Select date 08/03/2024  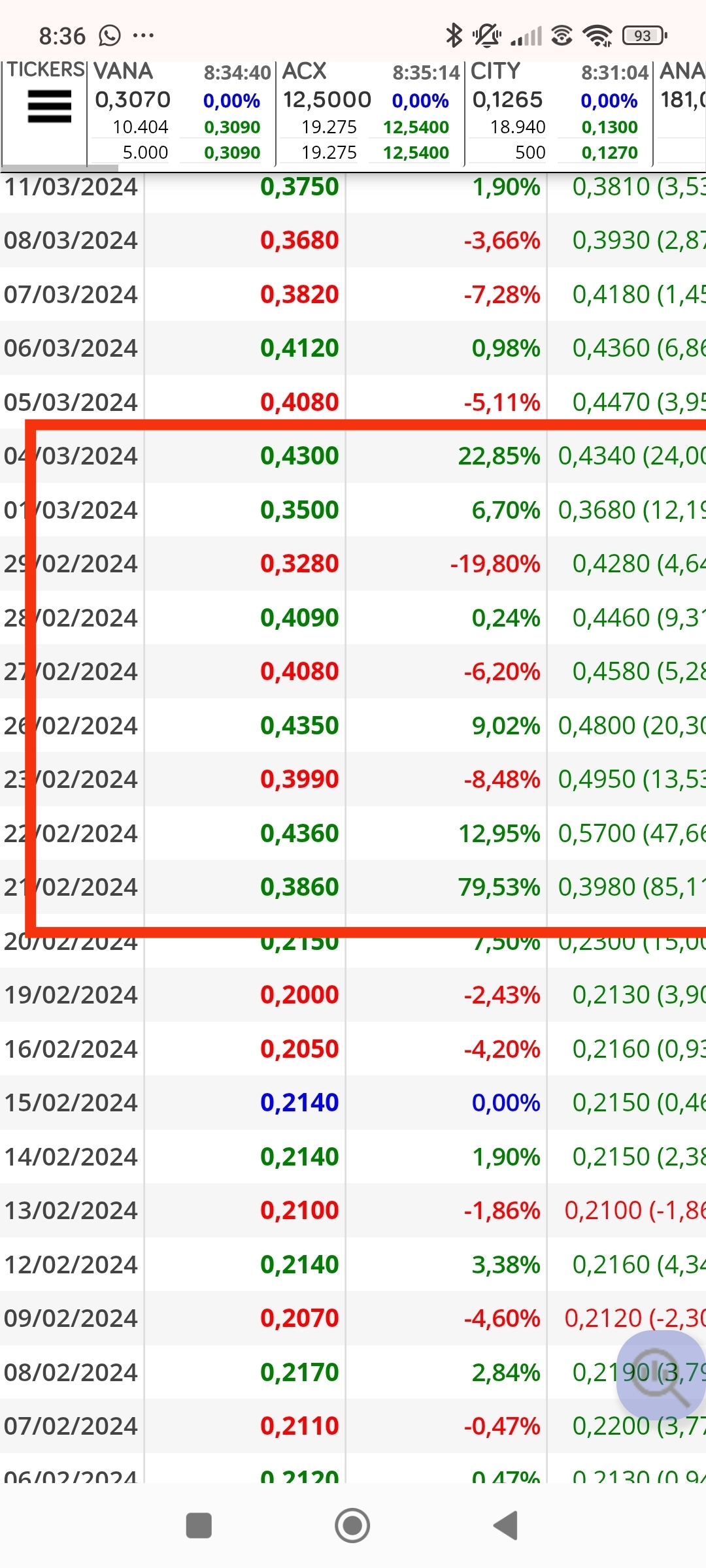tap(71, 240)
